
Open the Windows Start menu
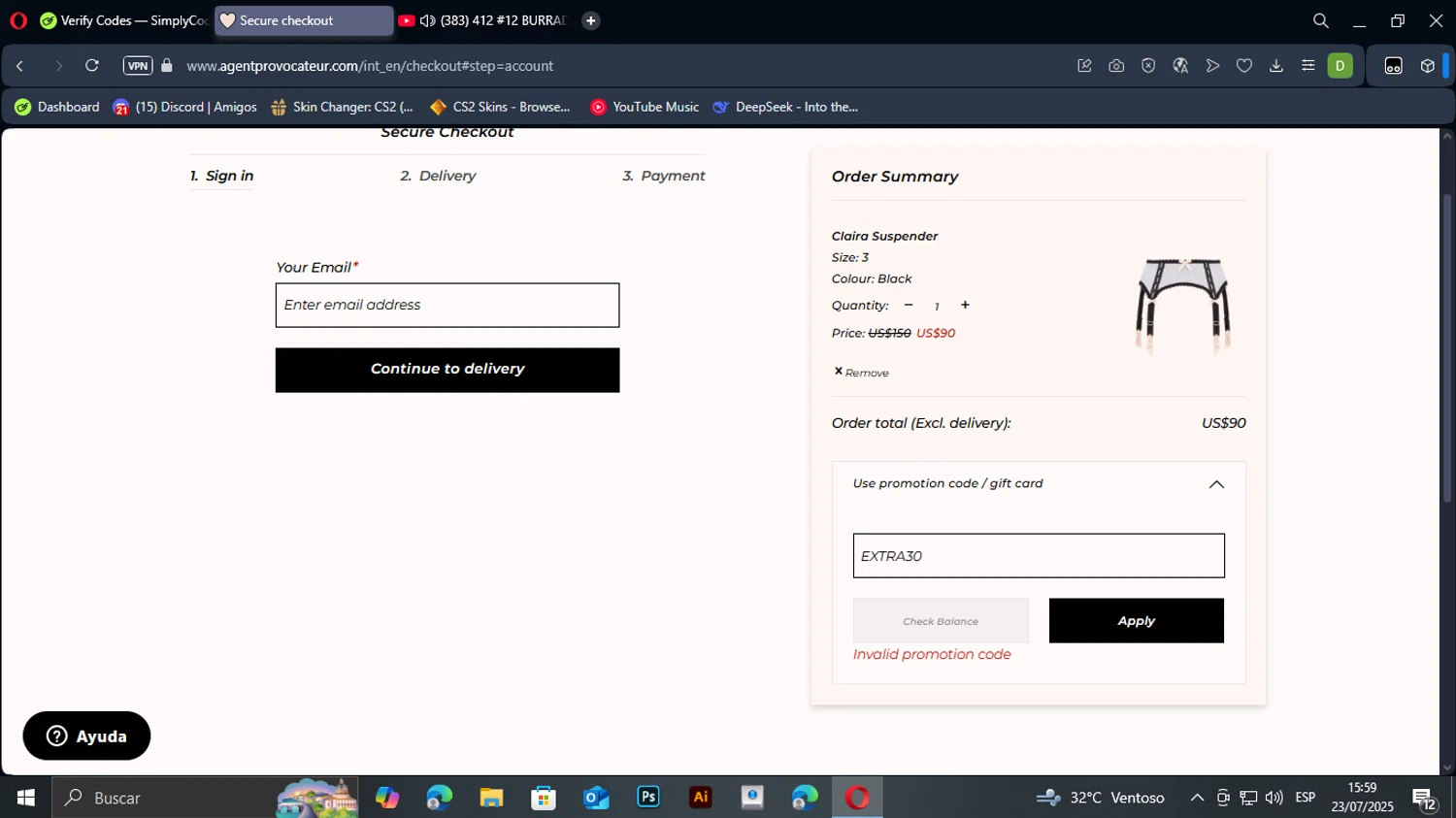[26, 798]
